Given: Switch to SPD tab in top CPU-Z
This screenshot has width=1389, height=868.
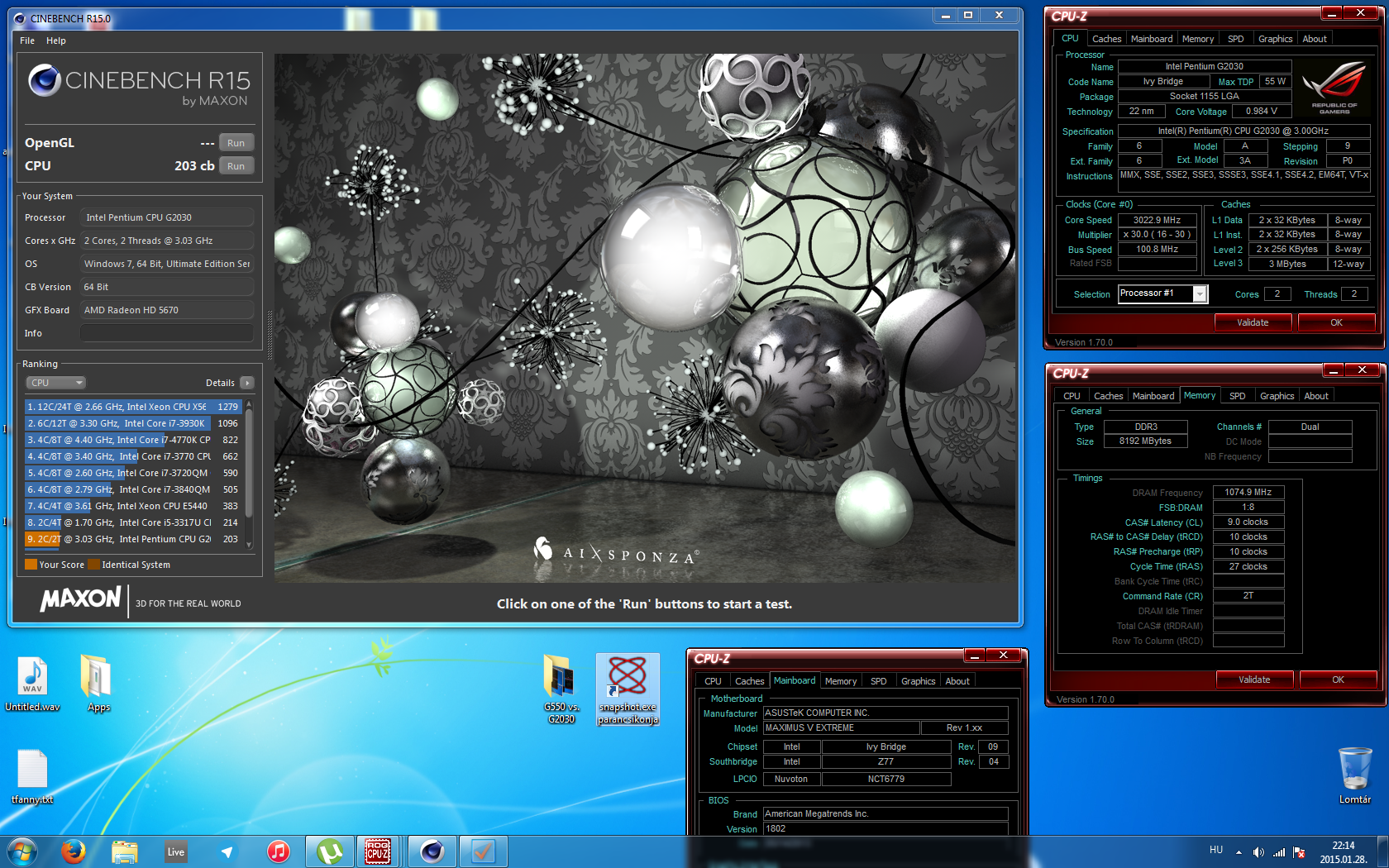Looking at the screenshot, I should click(1235, 39).
